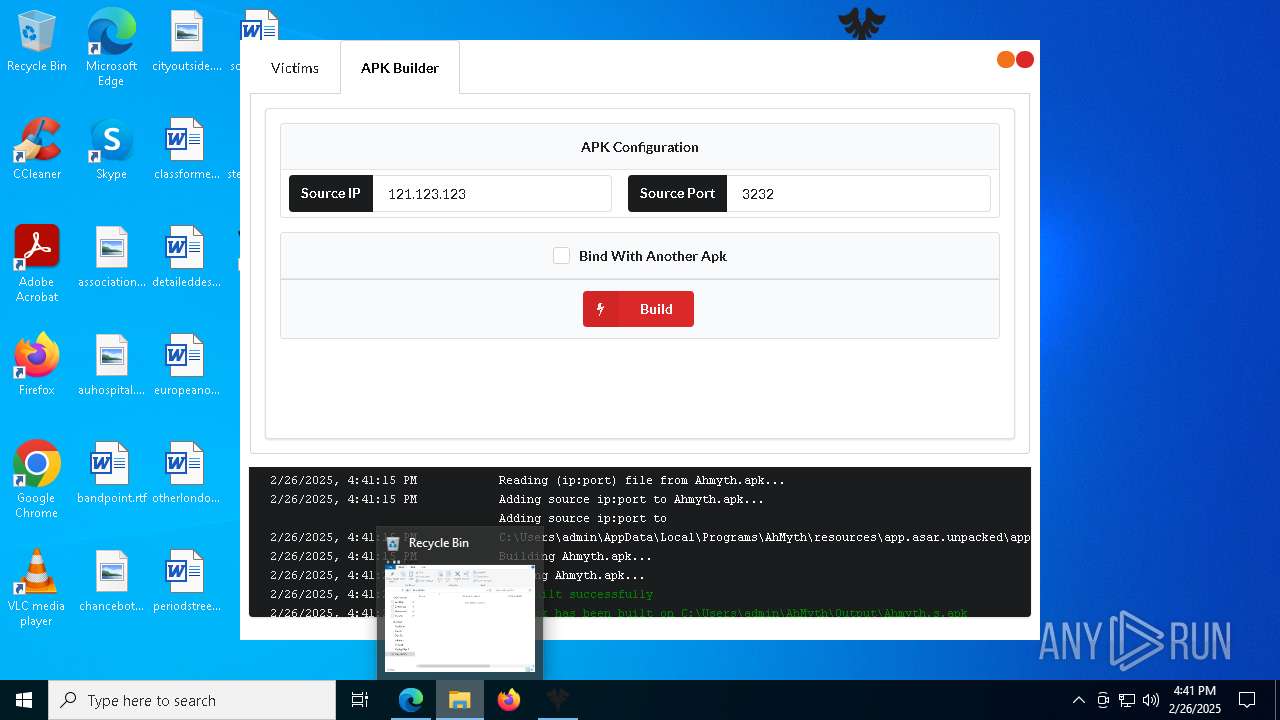Select the periodstree Word document
The width and height of the screenshot is (1280, 720).
tap(187, 581)
